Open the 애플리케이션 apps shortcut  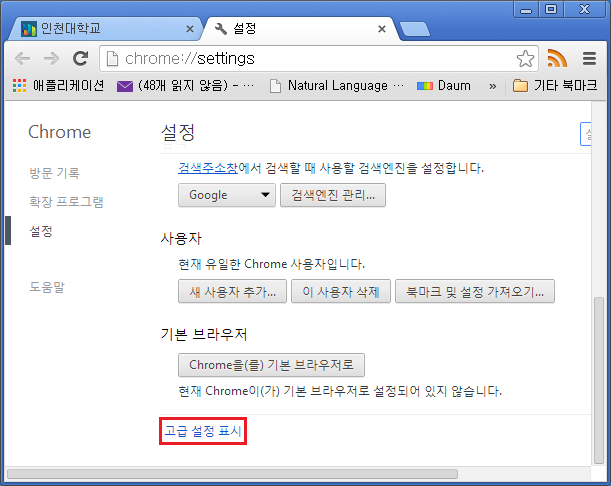point(58,85)
